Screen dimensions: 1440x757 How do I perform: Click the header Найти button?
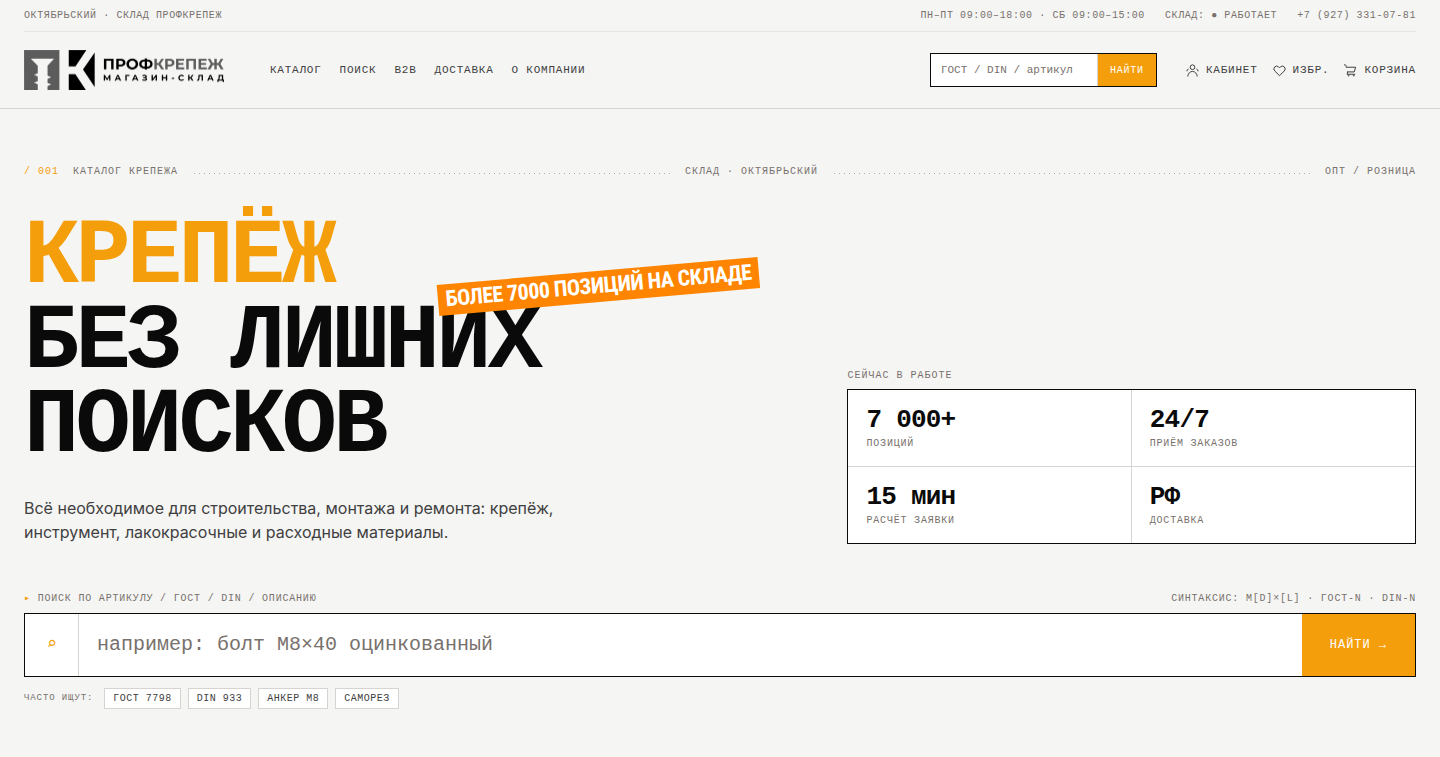click(x=1127, y=70)
